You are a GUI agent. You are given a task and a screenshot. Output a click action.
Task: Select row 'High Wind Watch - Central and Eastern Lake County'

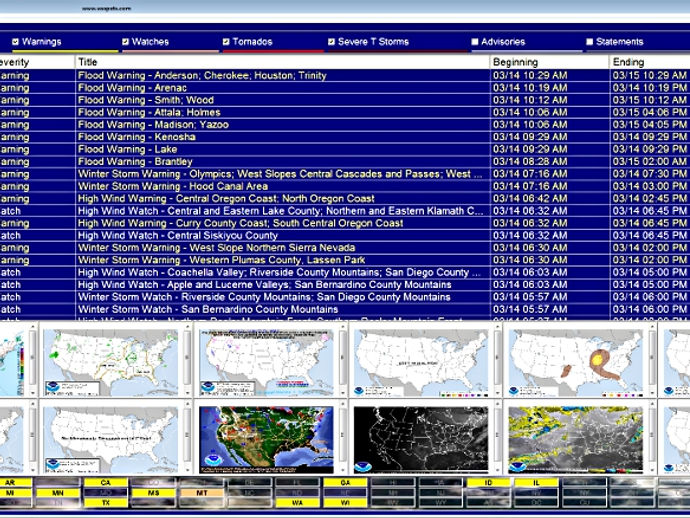point(345,211)
